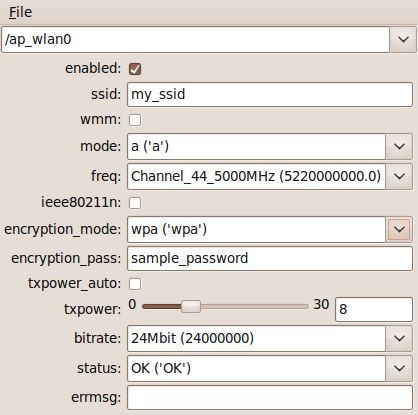Tick the ieee80211n checkbox

(135, 203)
